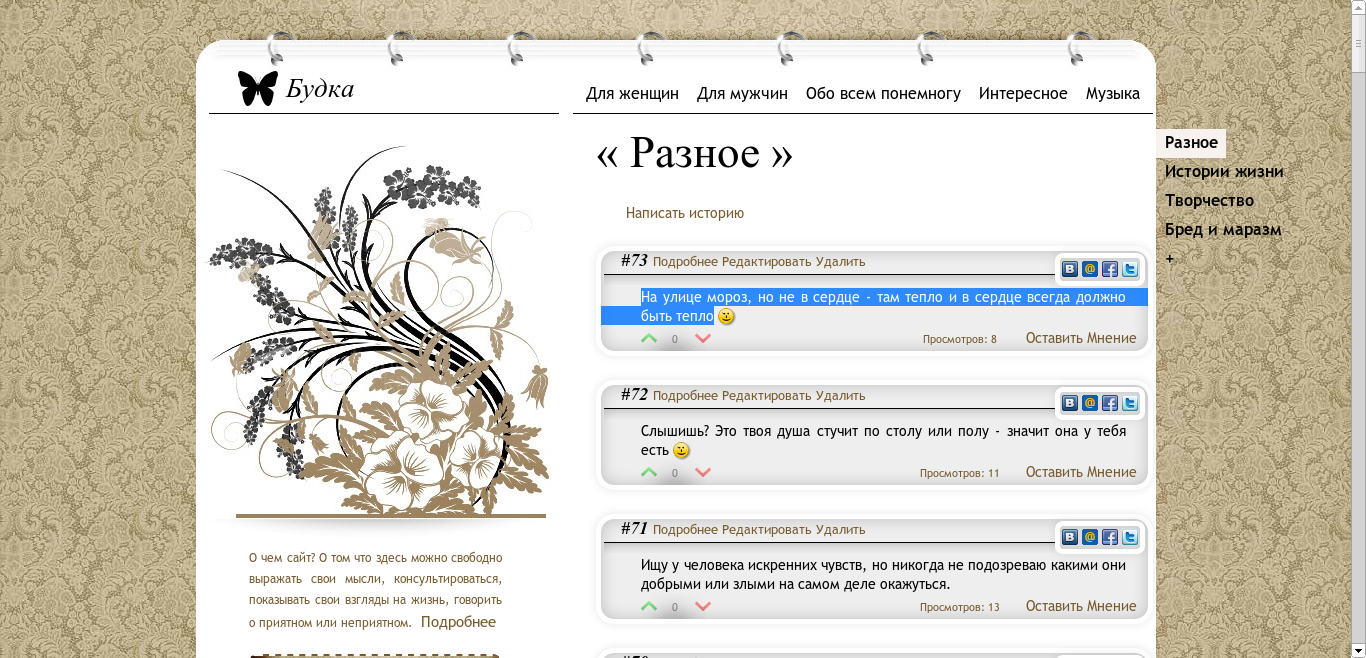Downvote post #73 with red arrow
1366x658 pixels.
(x=703, y=339)
